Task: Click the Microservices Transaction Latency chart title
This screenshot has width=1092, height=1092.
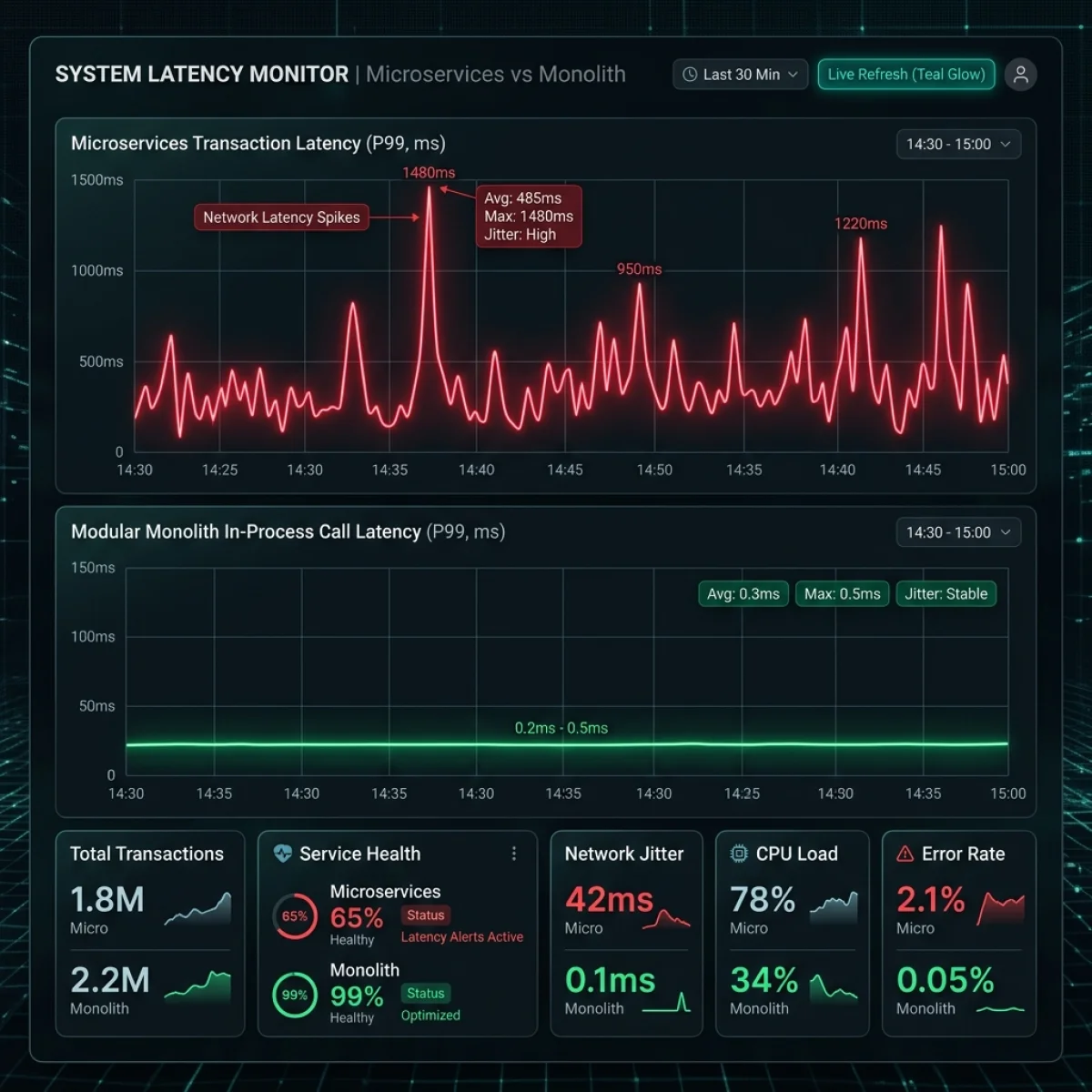Action: click(258, 143)
